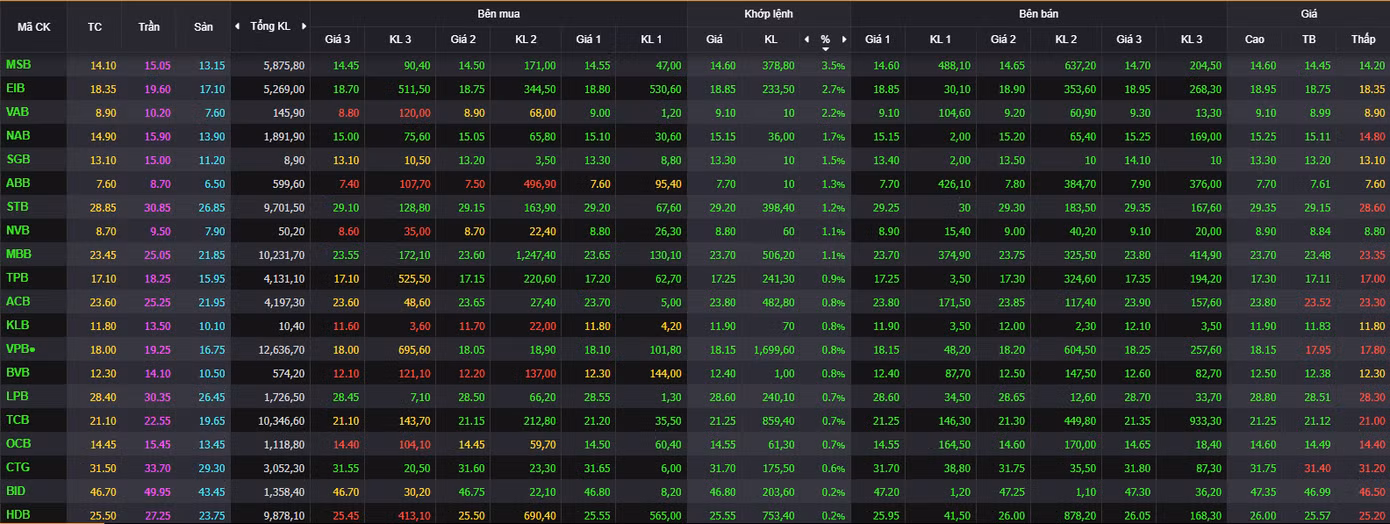Open the BID ticker symbol

(15, 491)
